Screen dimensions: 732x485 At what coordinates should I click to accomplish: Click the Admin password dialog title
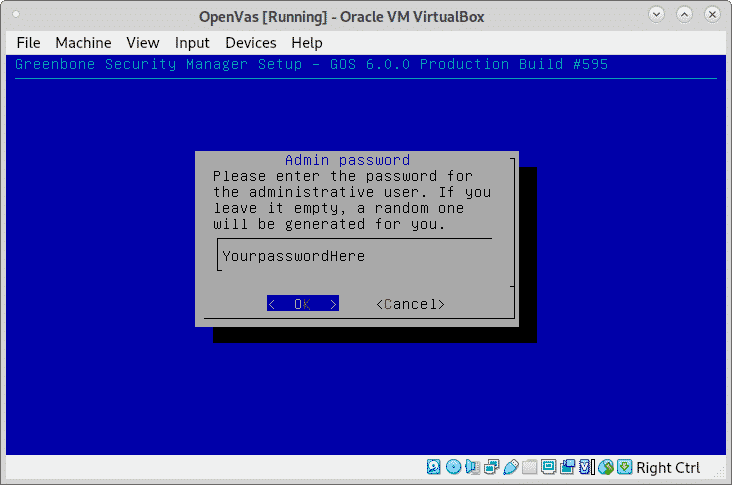pyautogui.click(x=347, y=160)
